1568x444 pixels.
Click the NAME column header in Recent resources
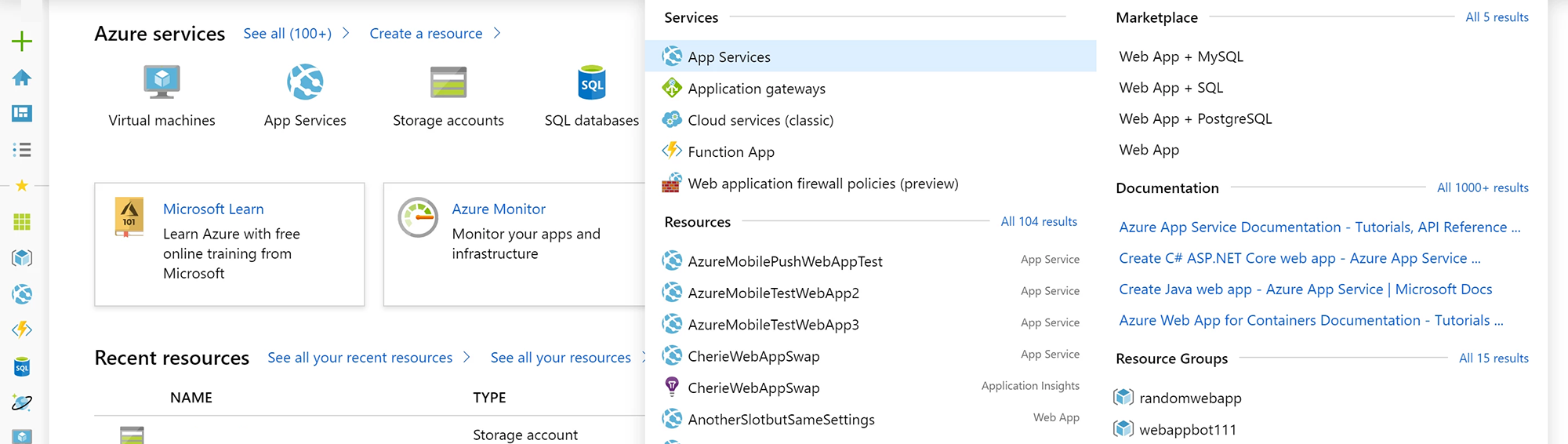click(191, 398)
